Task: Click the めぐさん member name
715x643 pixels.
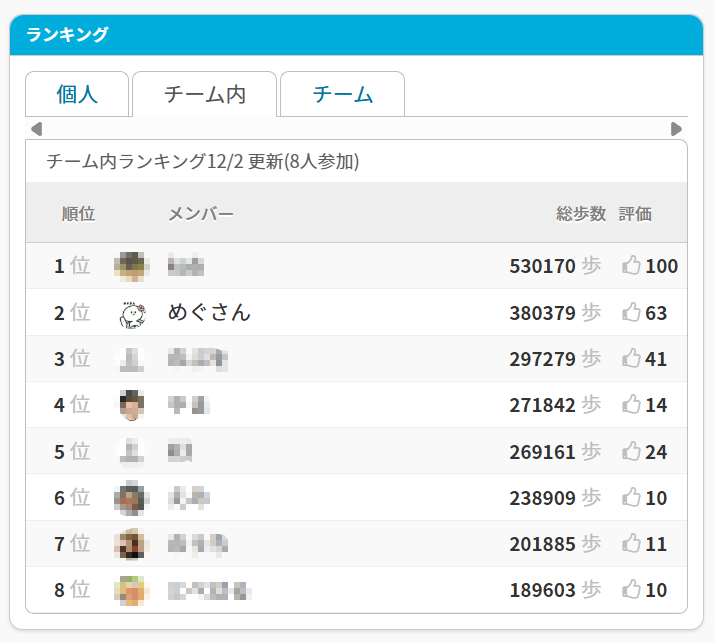Action: (209, 313)
